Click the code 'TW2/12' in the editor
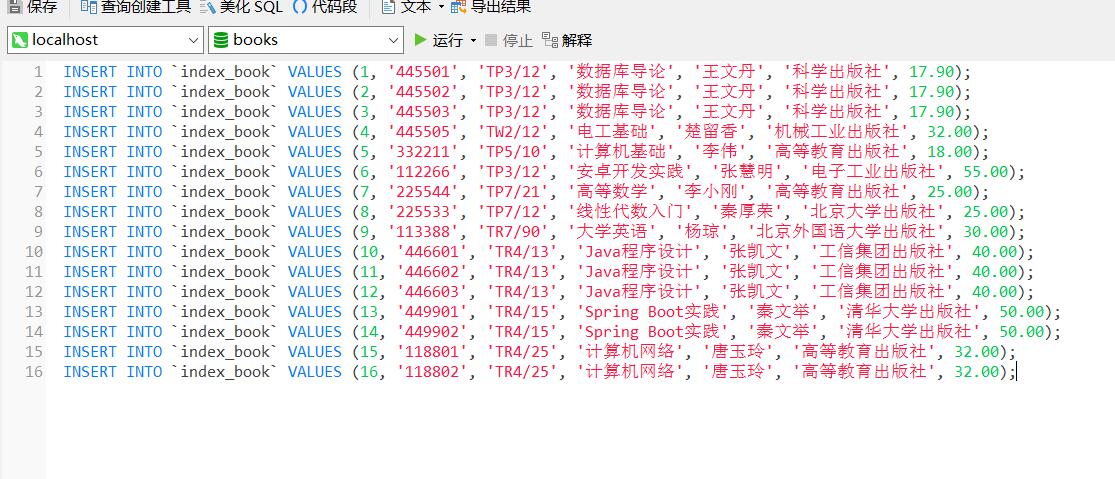The height and width of the screenshot is (479, 1115). [514, 131]
